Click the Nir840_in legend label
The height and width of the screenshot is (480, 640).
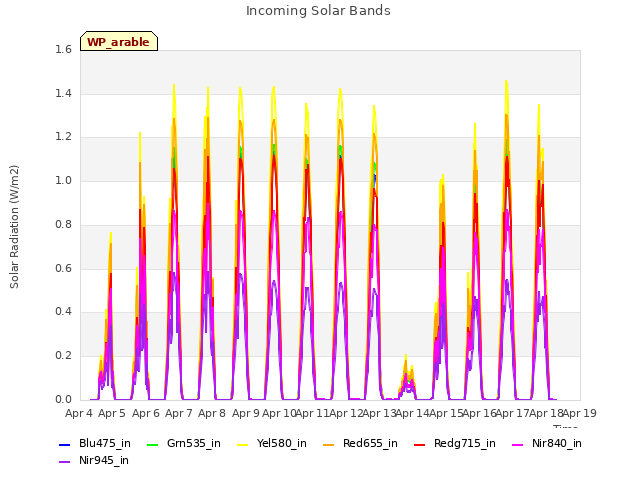[x=557, y=443]
